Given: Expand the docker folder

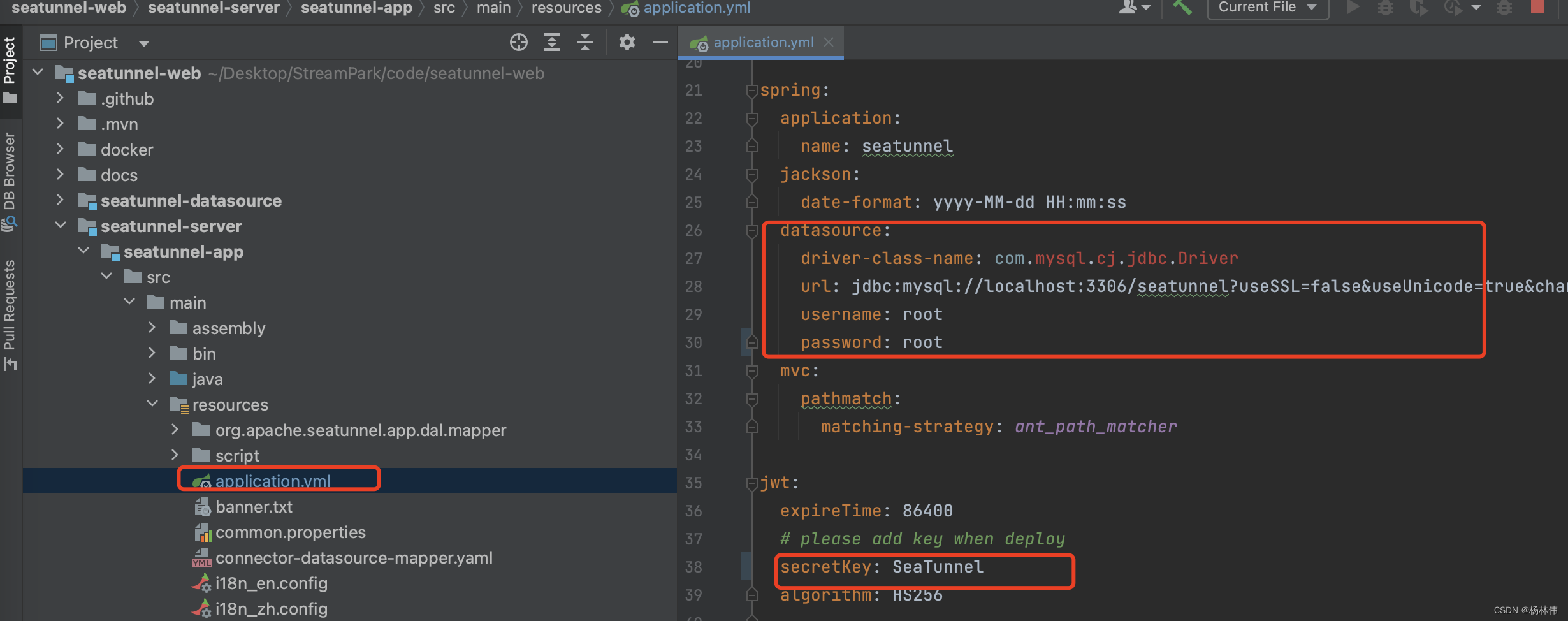Looking at the screenshot, I should point(60,149).
